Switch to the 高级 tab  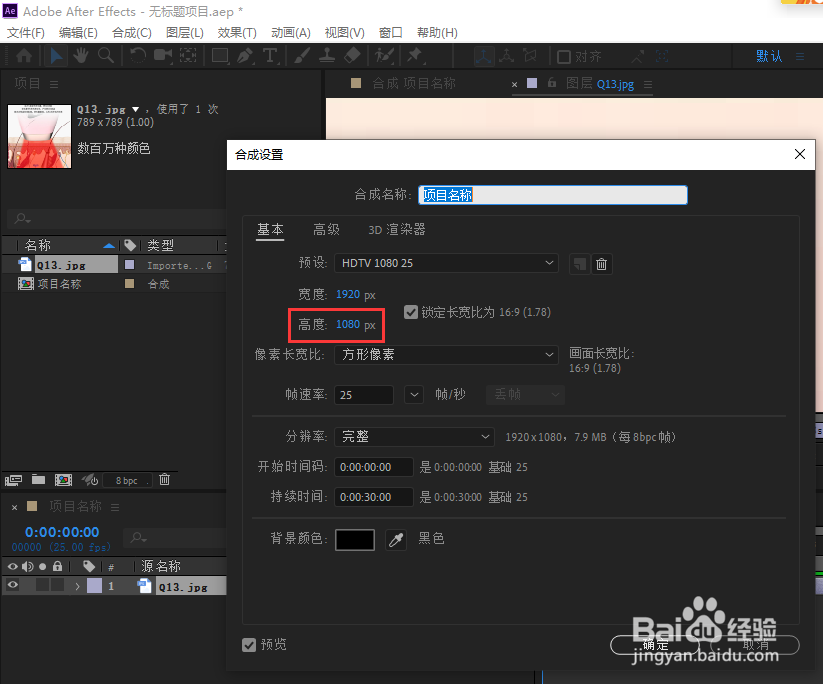[326, 229]
